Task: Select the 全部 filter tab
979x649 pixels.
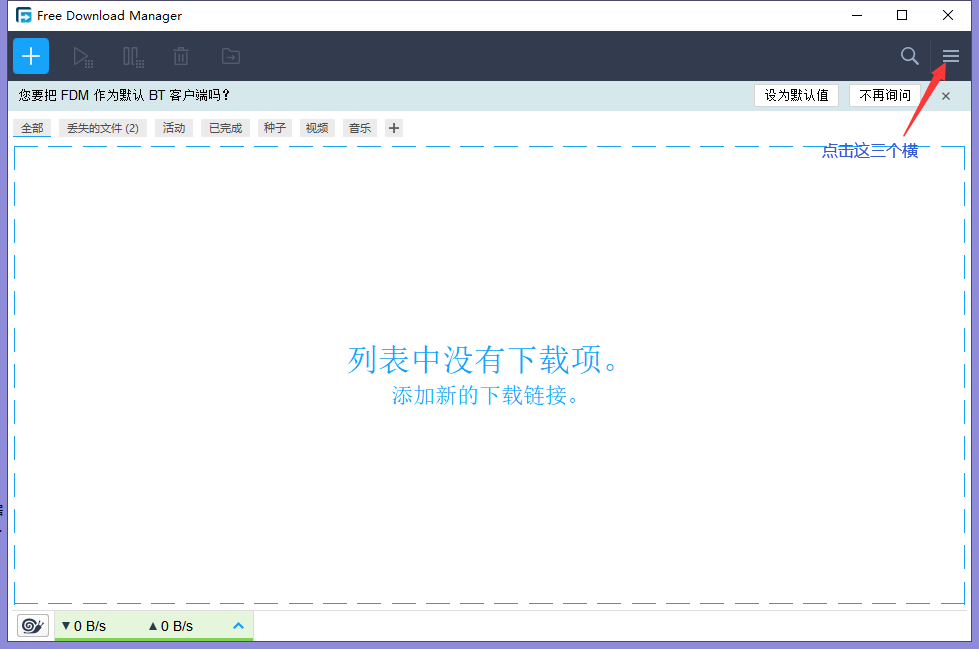Action: pyautogui.click(x=32, y=128)
